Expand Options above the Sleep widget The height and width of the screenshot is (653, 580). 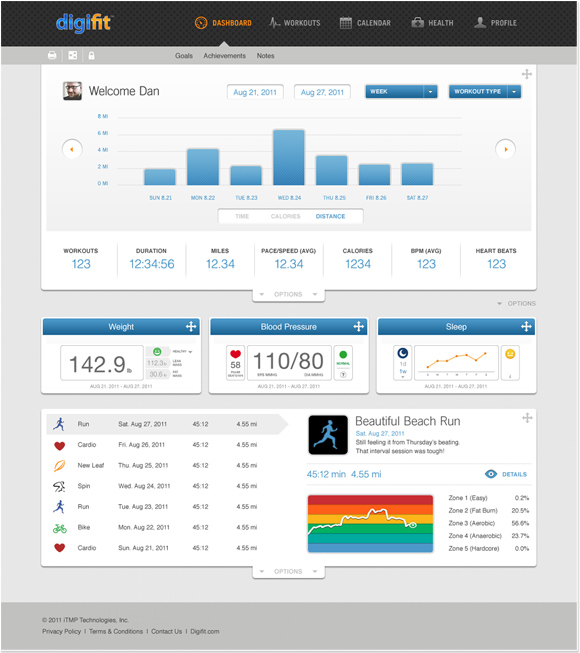(517, 304)
